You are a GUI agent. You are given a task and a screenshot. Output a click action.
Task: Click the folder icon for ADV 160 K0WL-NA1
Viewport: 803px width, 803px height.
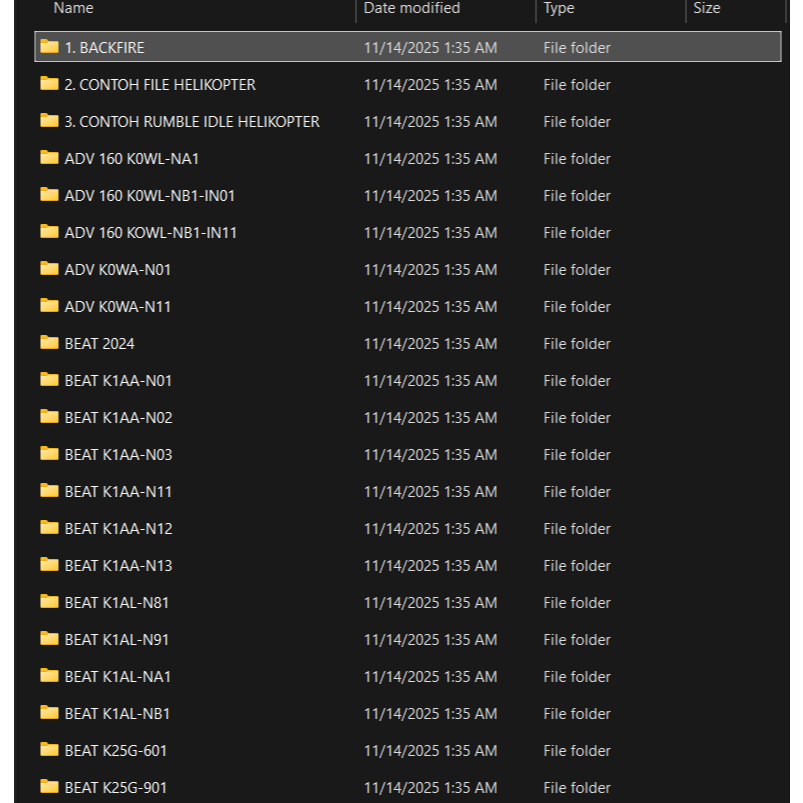(48, 158)
